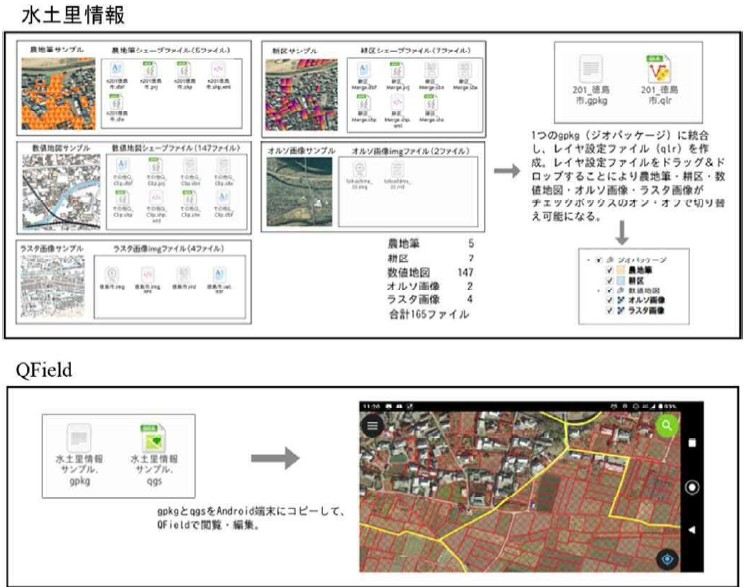Image resolution: width=750 pixels, height=587 pixels.
Task: Toggle the ジオパッケージ group checkbox
Action: [x=599, y=260]
